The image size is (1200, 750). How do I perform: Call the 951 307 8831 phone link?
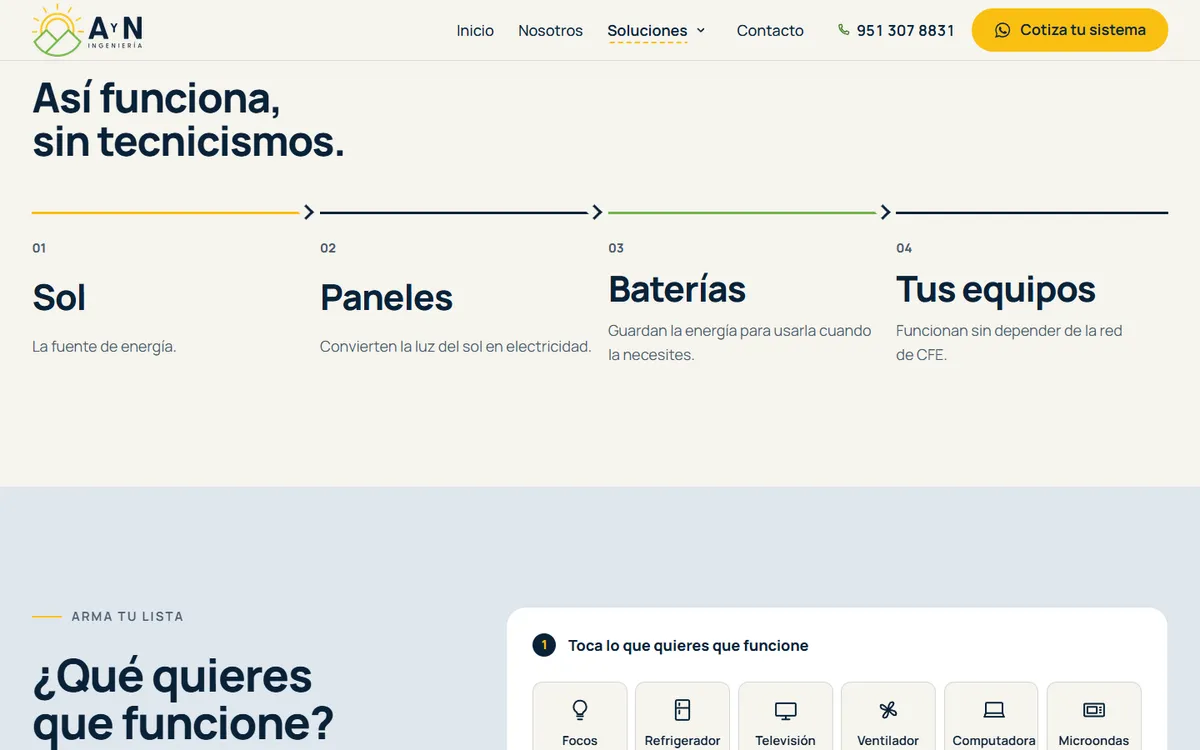[x=896, y=30]
